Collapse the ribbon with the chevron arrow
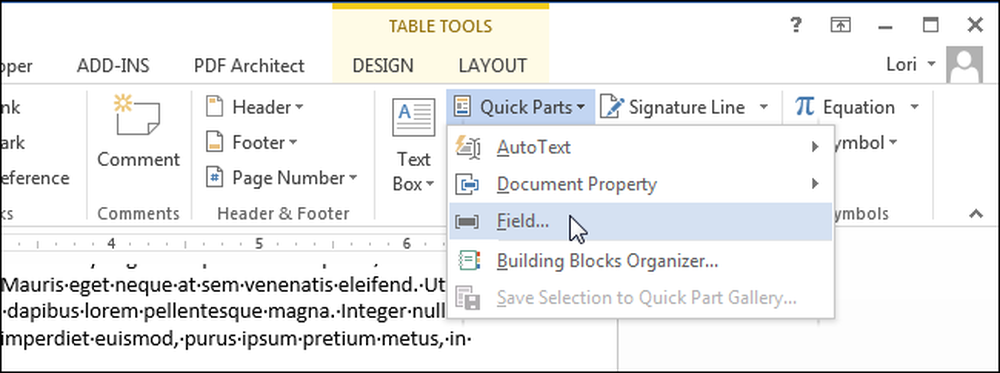The width and height of the screenshot is (1000, 373). [x=976, y=215]
